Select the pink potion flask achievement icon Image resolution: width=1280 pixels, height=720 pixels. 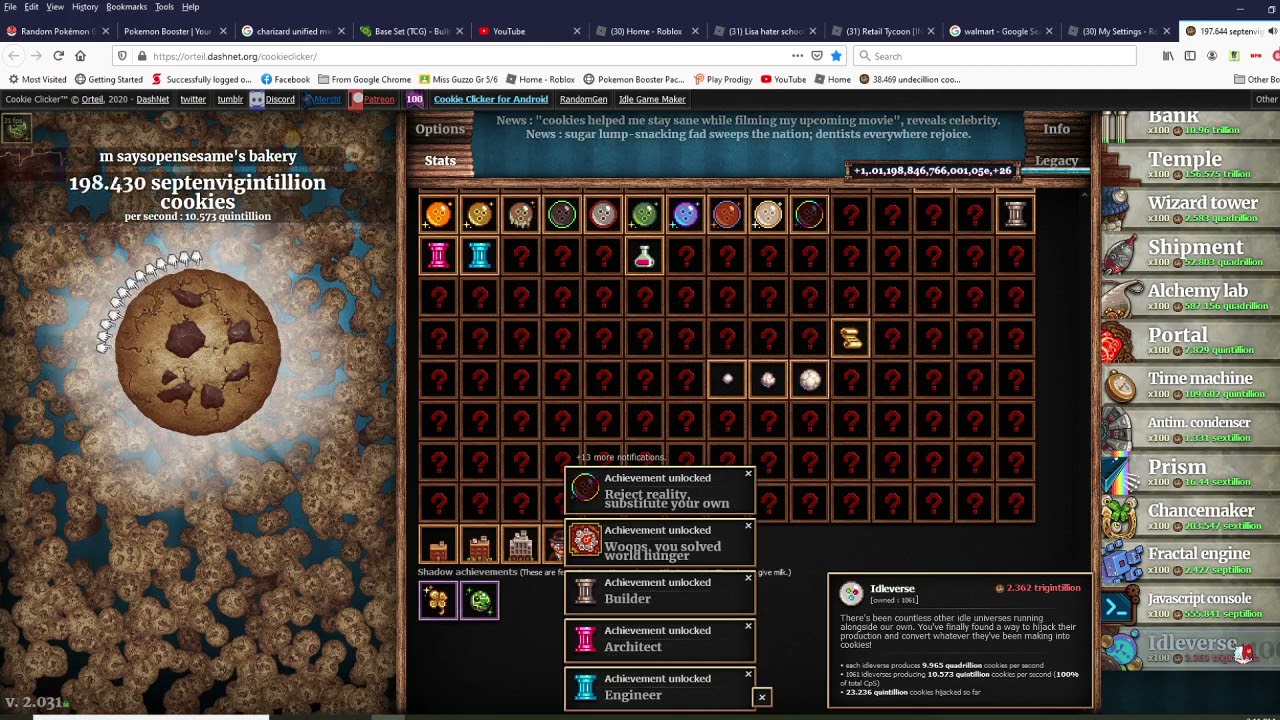pos(644,256)
